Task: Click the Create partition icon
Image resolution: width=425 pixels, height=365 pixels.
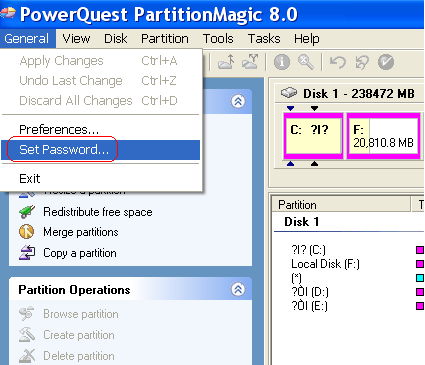Action: point(27,335)
